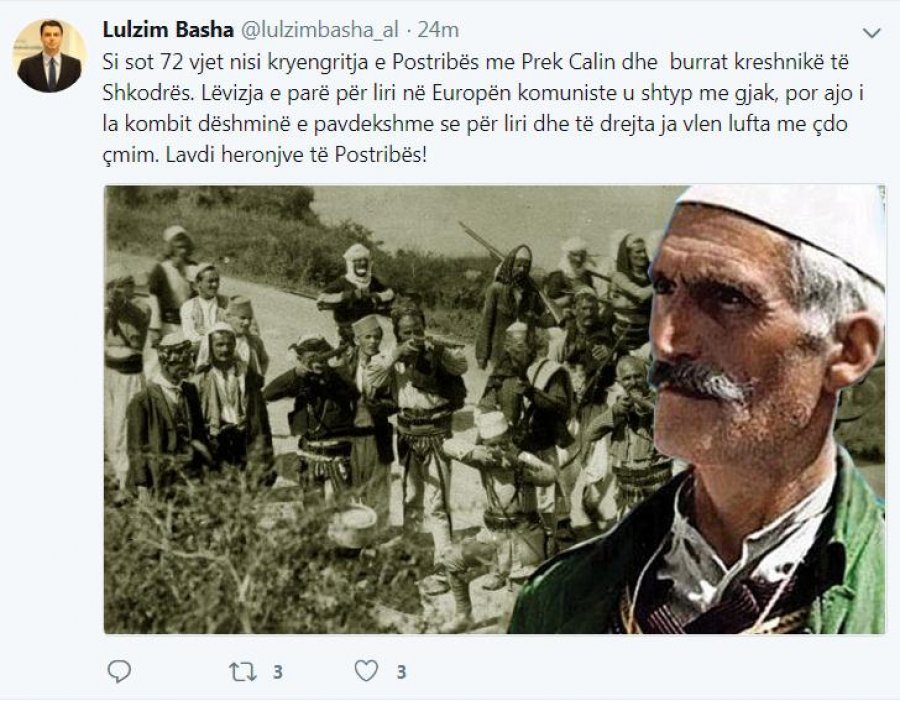Expand tweet options with the chevron arrow
Image resolution: width=900 pixels, height=701 pixels.
pyautogui.click(x=871, y=33)
